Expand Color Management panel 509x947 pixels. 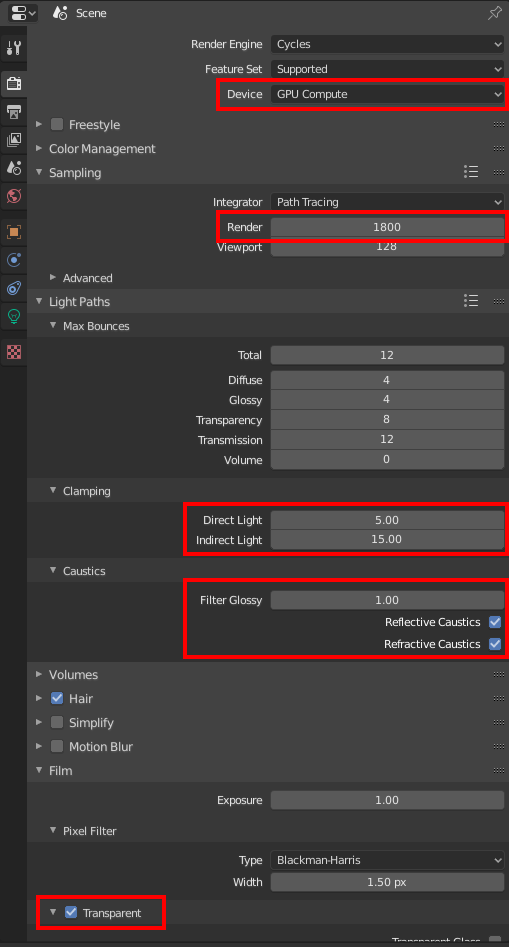[x=39, y=149]
